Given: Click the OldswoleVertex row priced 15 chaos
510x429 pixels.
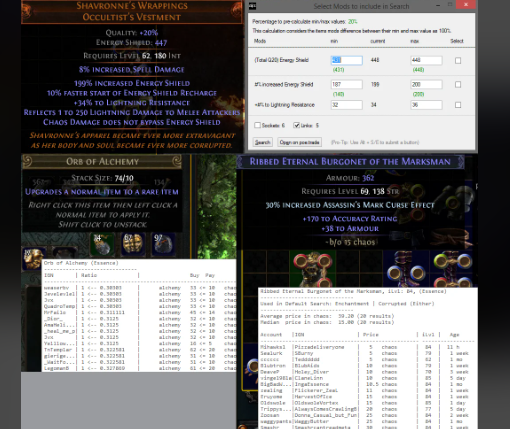Looking at the screenshot, I should point(367,403).
